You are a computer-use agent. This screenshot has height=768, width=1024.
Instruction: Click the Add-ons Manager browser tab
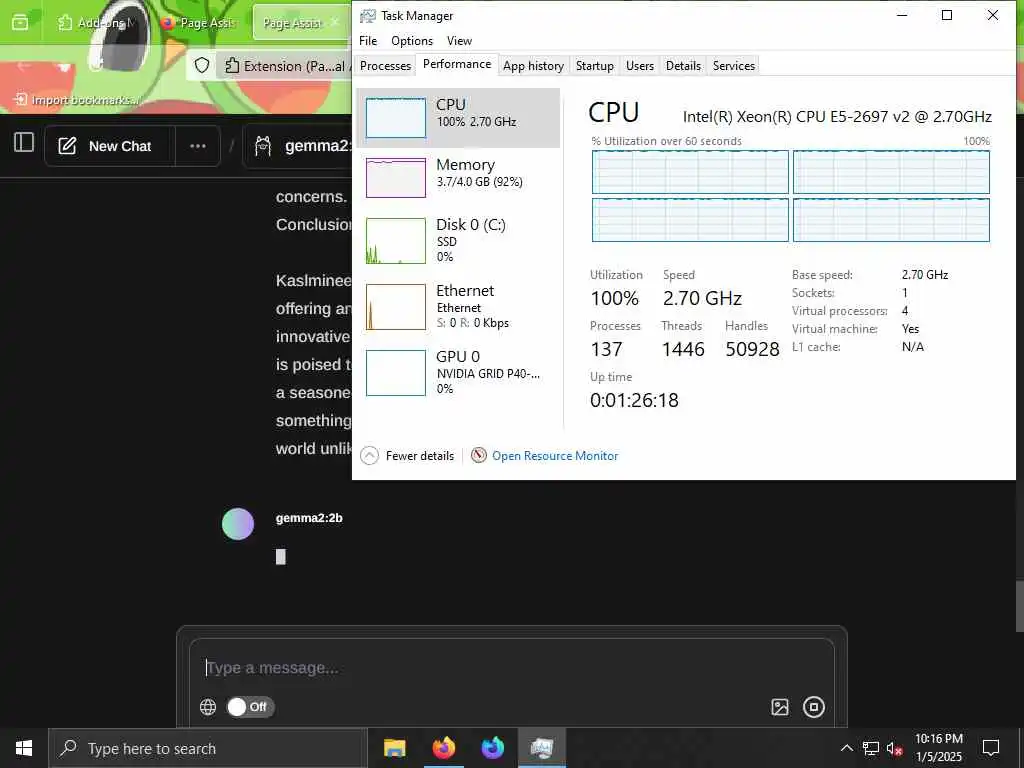click(98, 23)
